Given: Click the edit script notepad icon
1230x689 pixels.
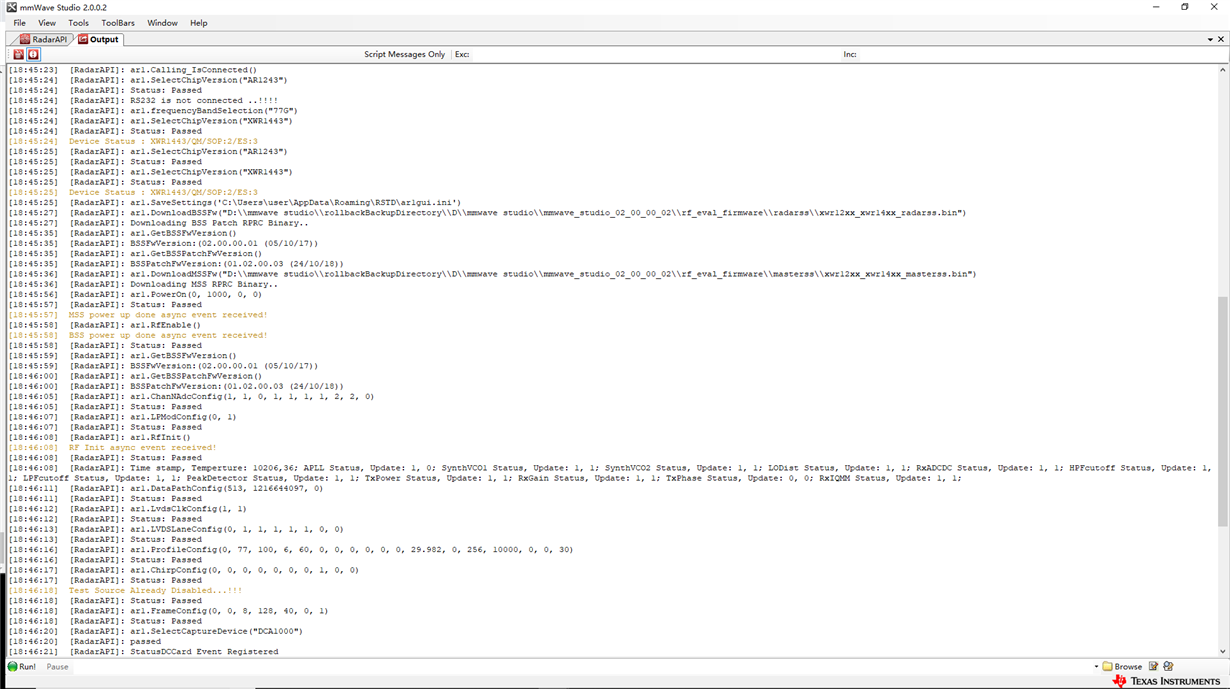Looking at the screenshot, I should click(x=1153, y=666).
